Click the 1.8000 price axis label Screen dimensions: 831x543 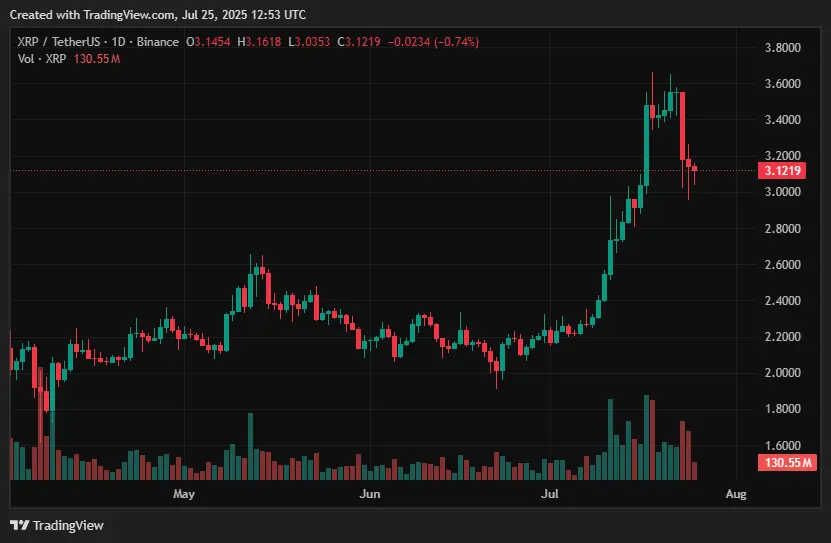pyautogui.click(x=782, y=409)
